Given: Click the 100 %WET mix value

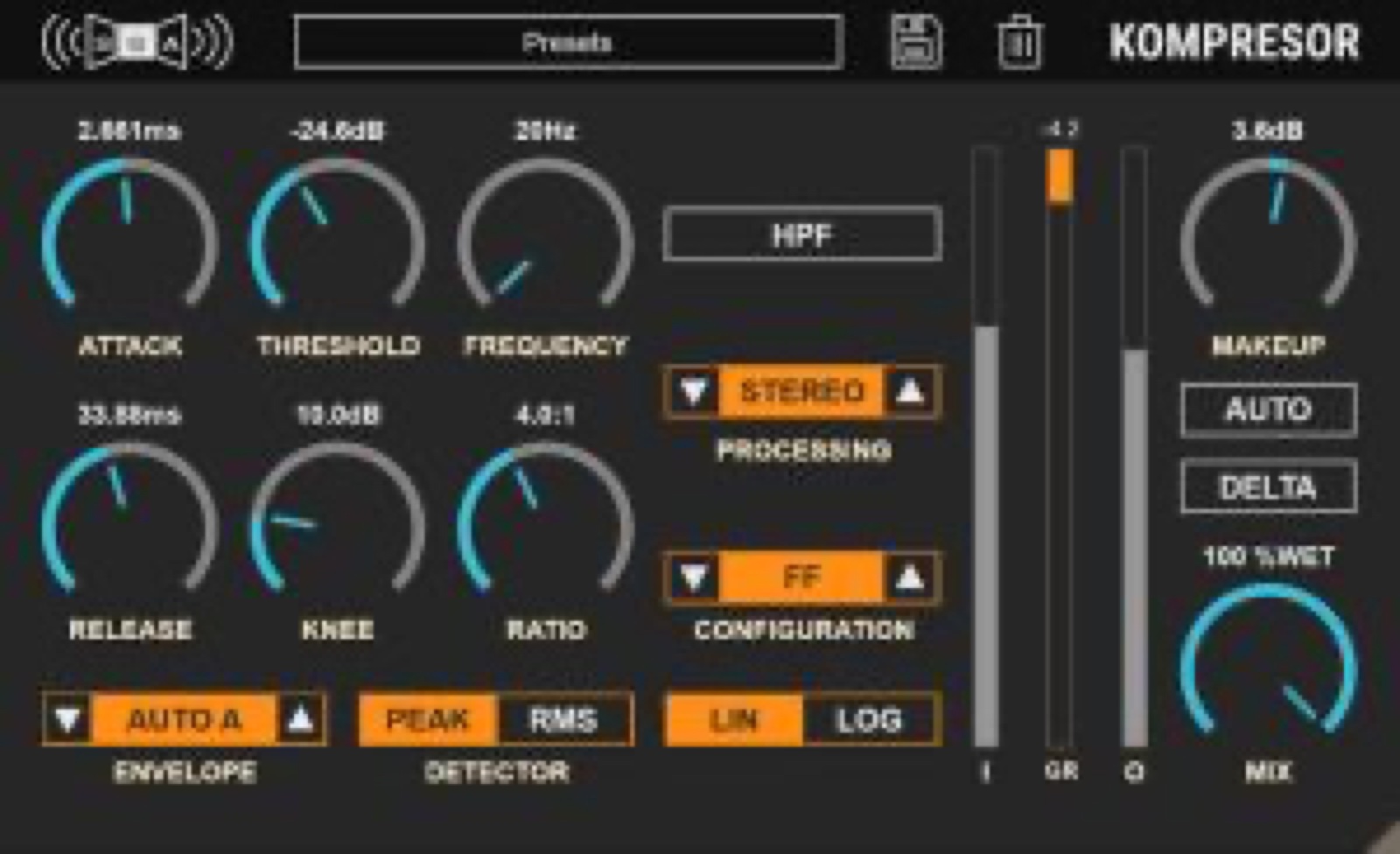Looking at the screenshot, I should [1268, 556].
